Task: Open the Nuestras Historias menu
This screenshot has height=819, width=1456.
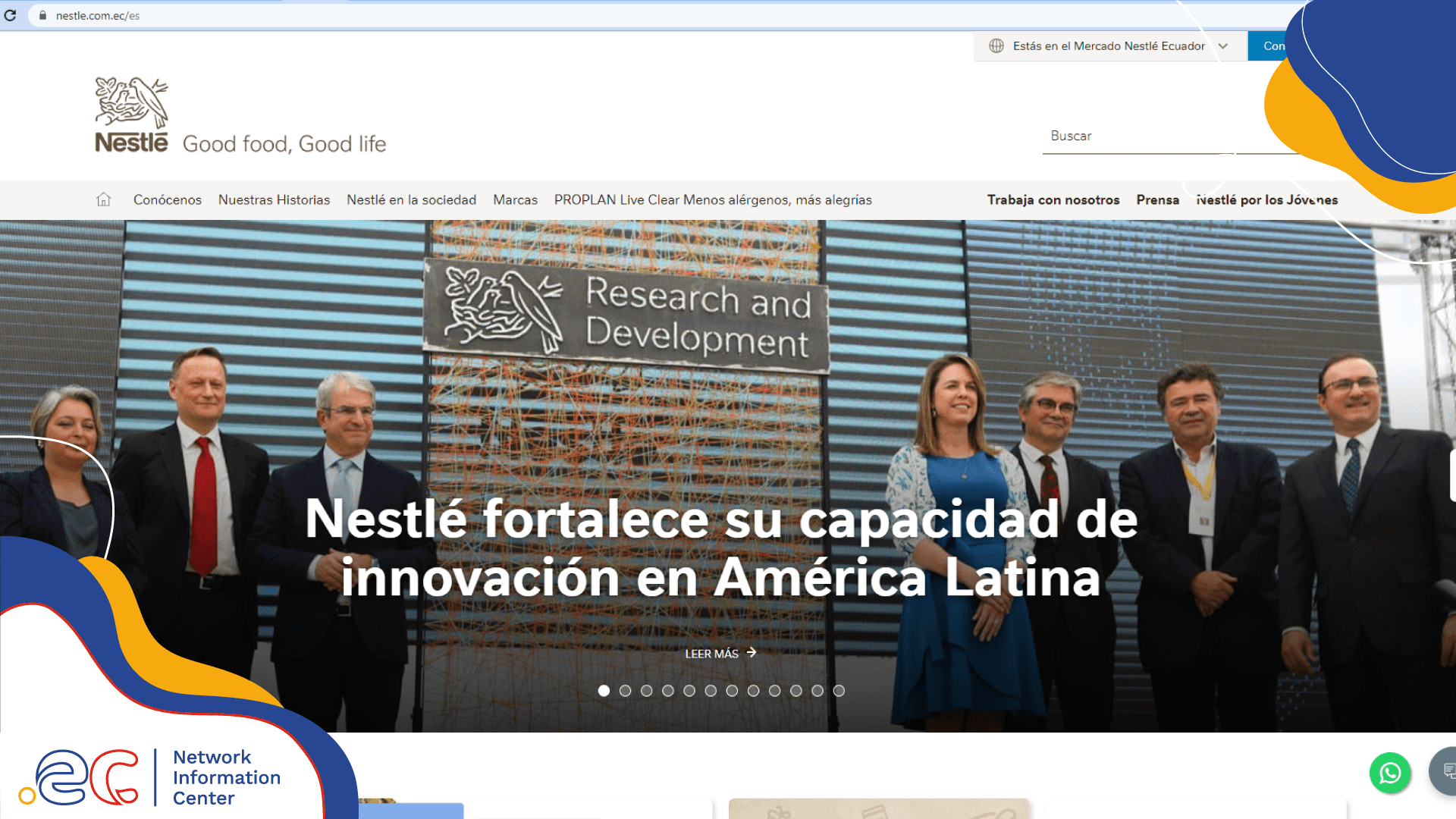Action: [x=275, y=200]
